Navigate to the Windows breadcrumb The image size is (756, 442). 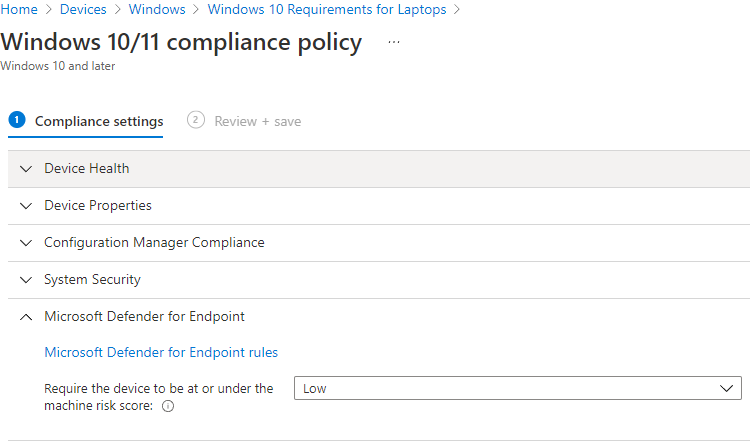click(157, 9)
